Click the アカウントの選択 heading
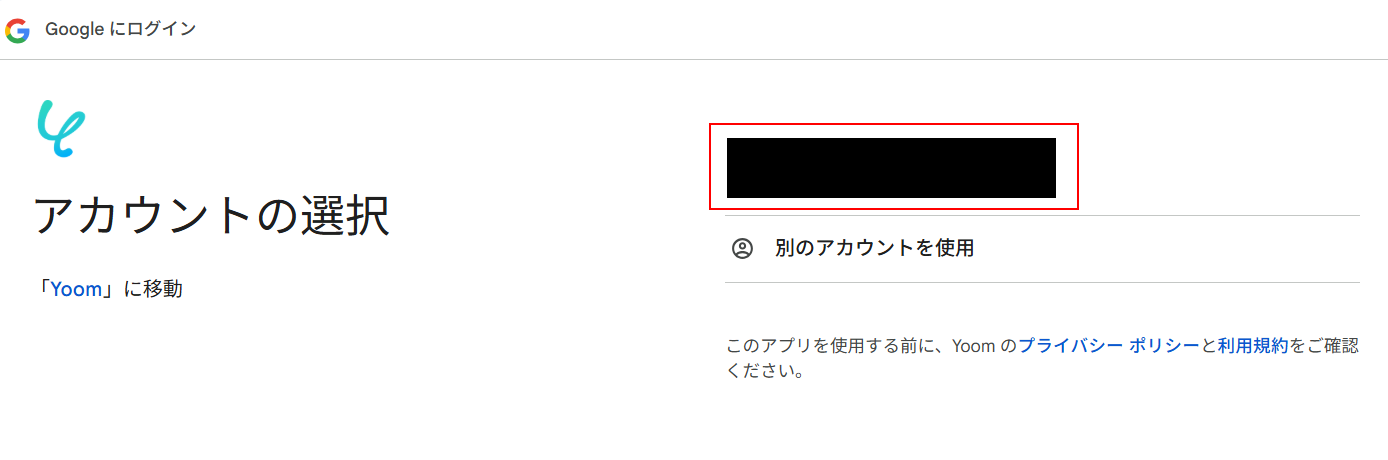The height and width of the screenshot is (460, 1388). tap(212, 216)
